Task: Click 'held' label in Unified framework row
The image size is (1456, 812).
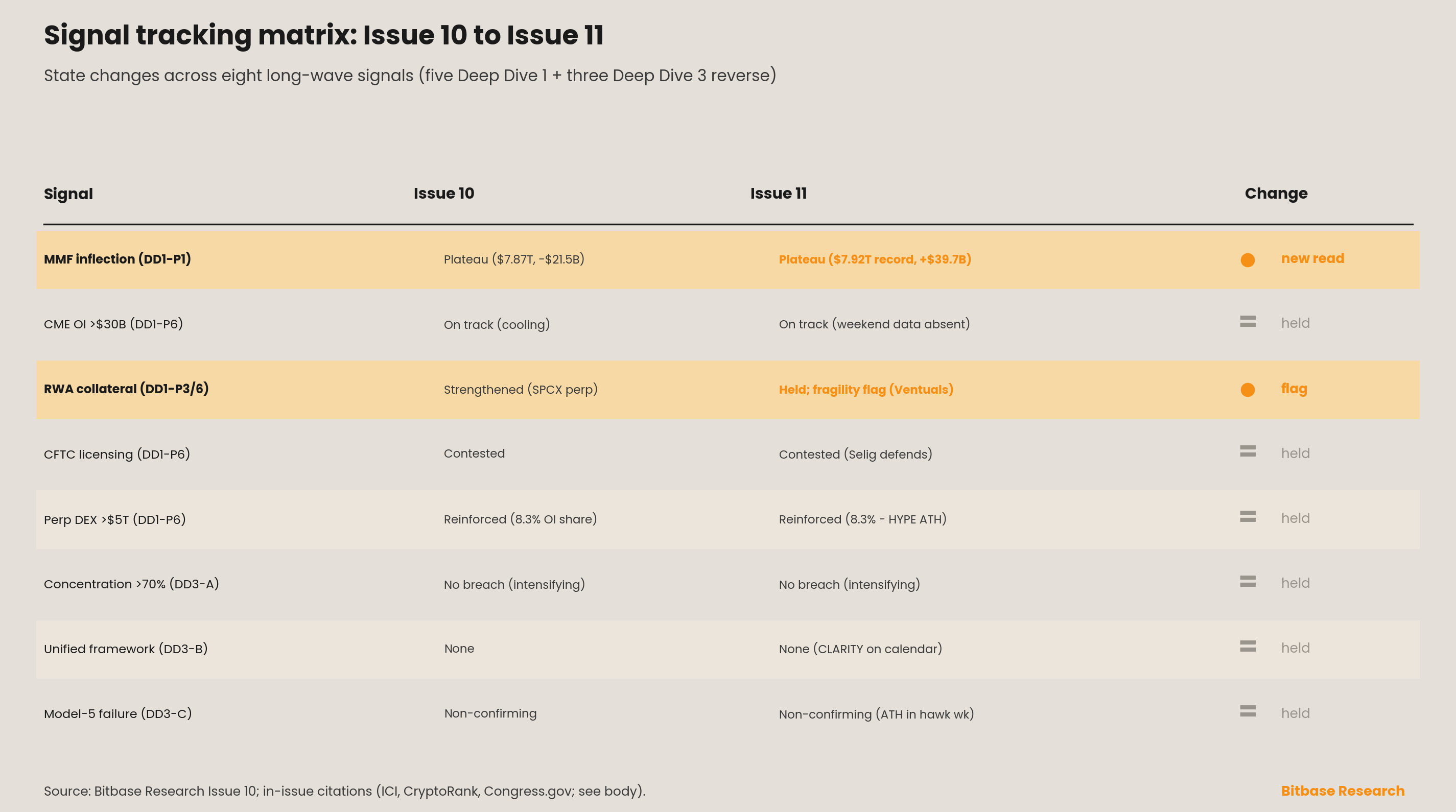Action: 1295,648
